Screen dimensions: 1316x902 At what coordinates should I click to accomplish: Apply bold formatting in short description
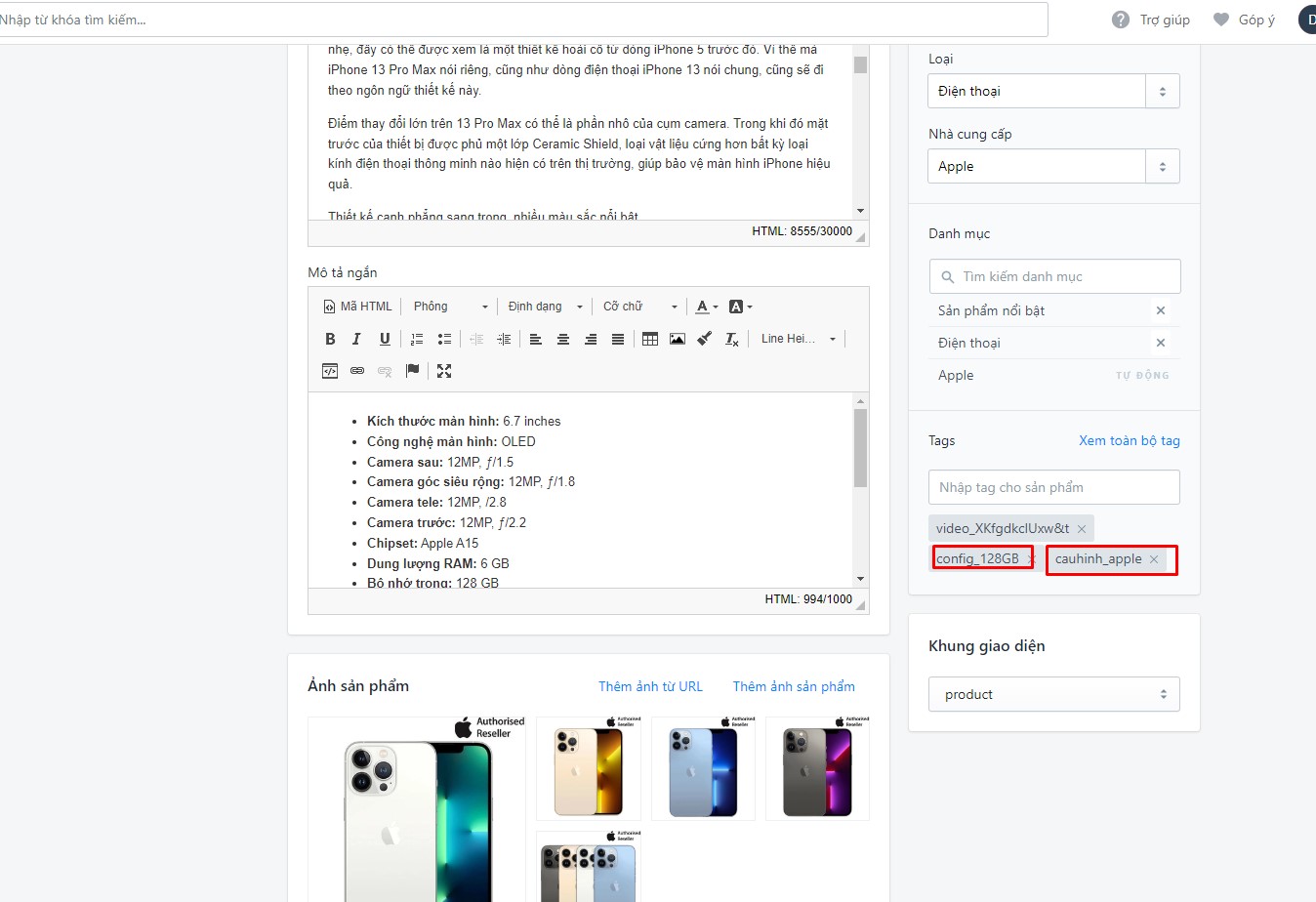[330, 339]
